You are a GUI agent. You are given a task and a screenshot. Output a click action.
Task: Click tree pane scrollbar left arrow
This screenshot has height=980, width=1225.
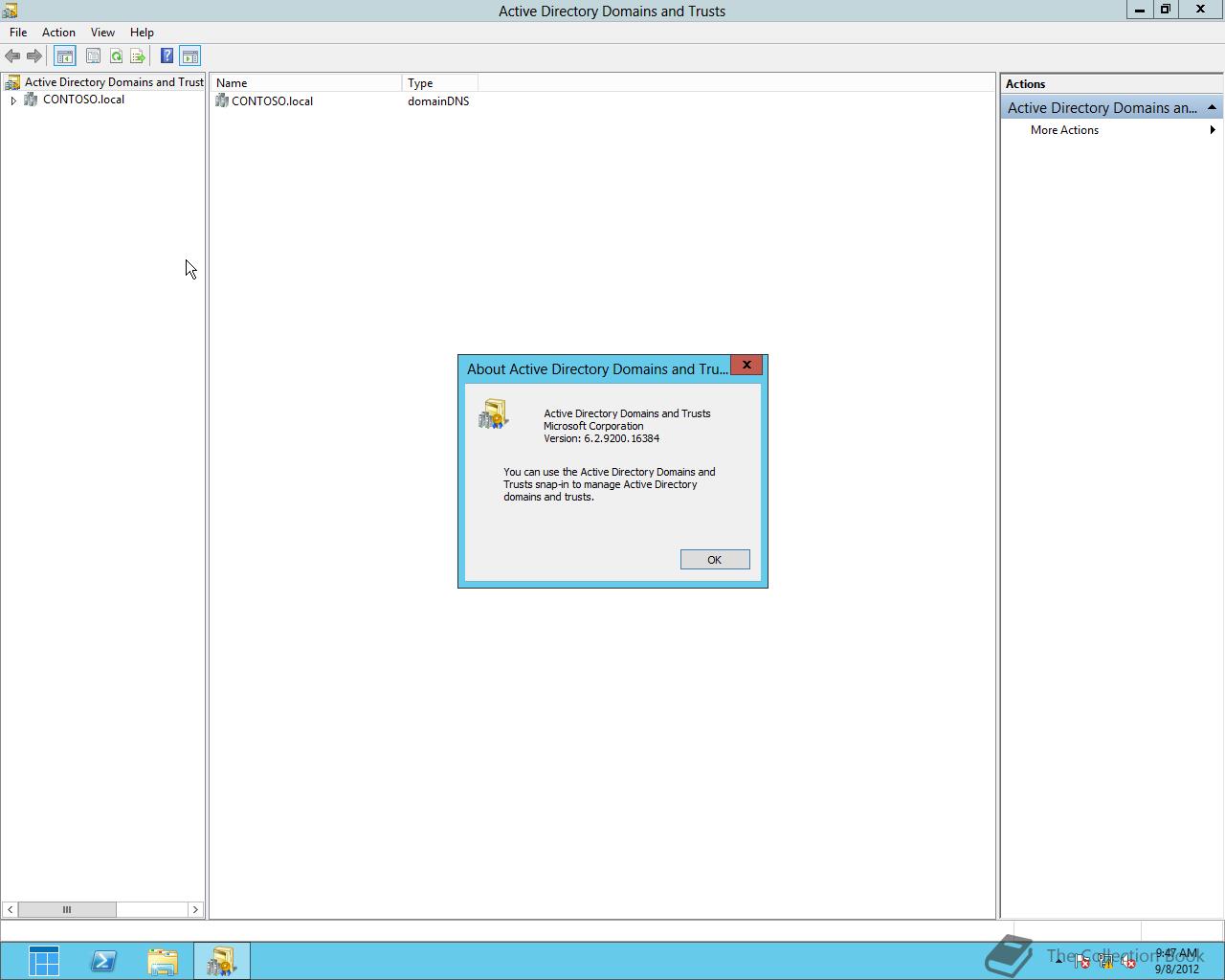tap(10, 909)
